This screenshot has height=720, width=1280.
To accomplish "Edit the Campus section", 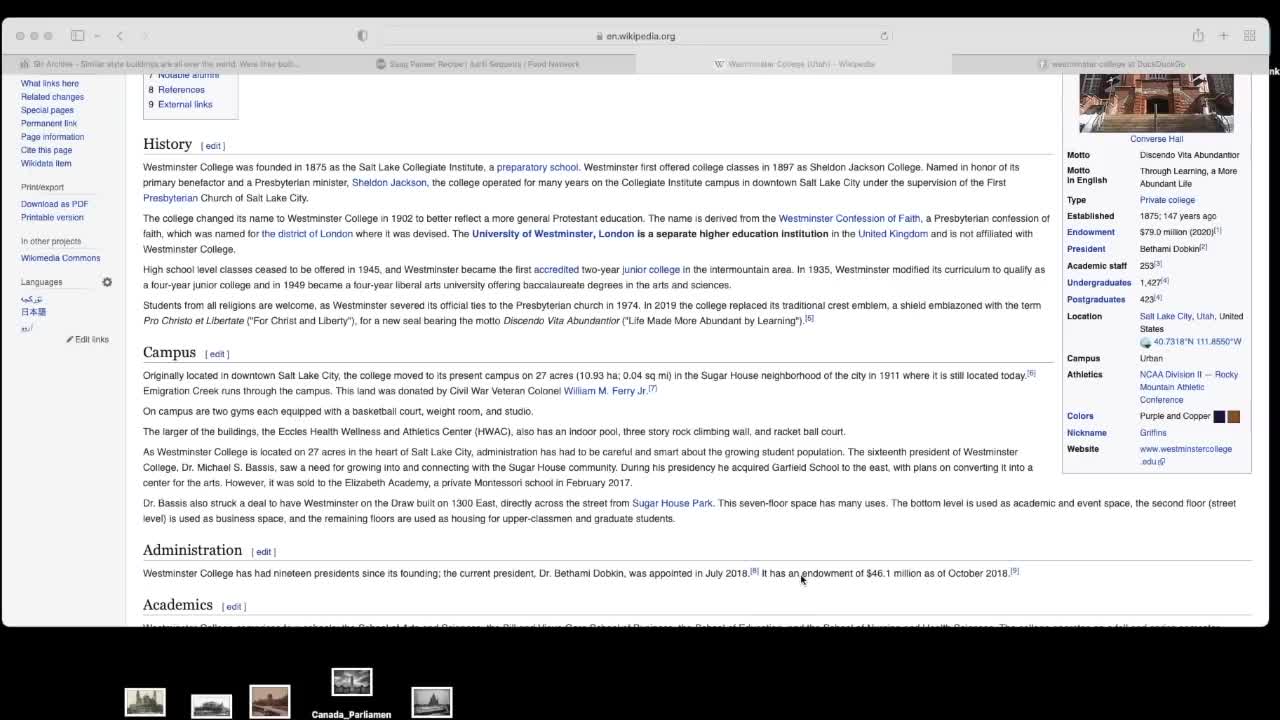I will point(217,354).
